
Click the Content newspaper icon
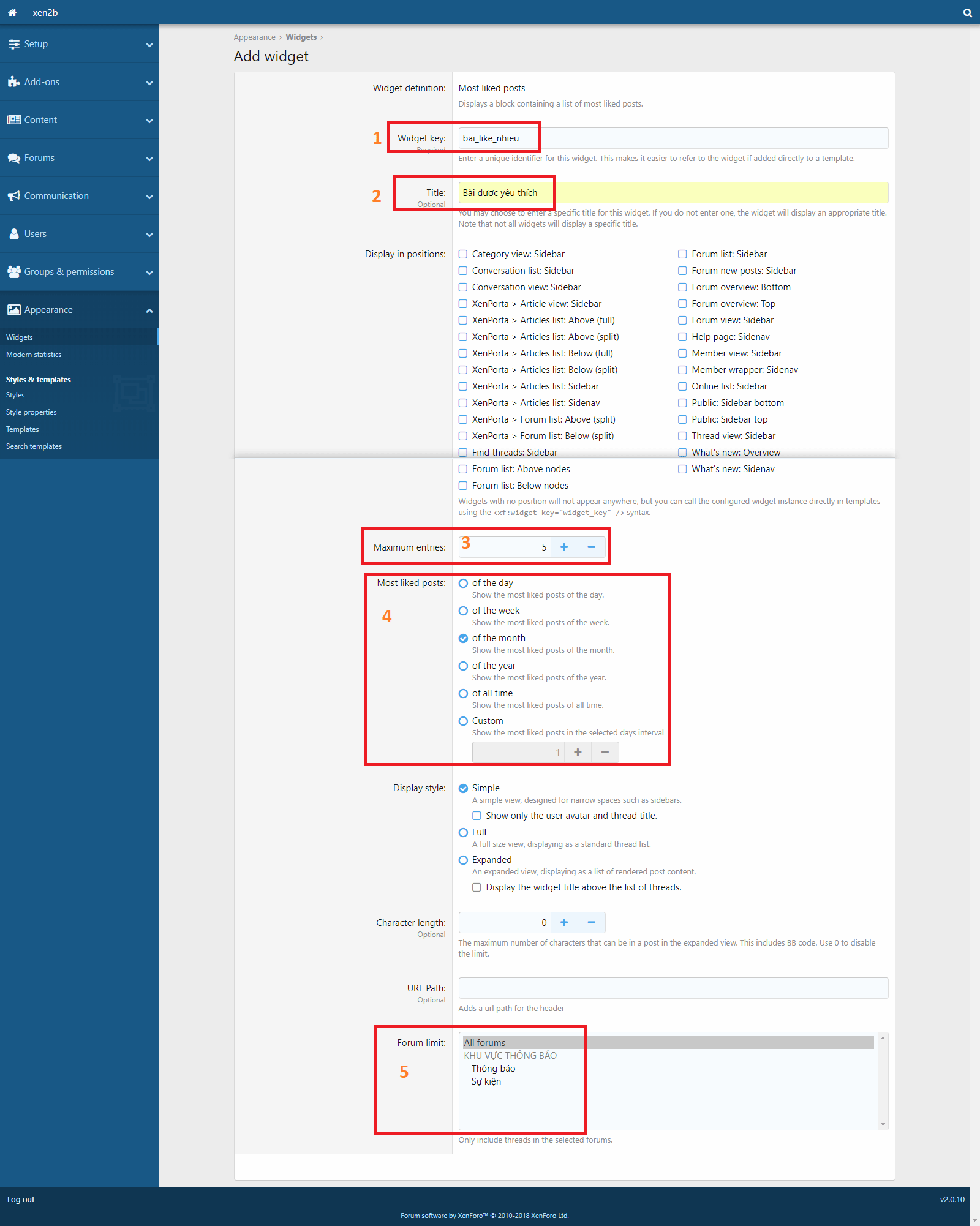(x=13, y=120)
